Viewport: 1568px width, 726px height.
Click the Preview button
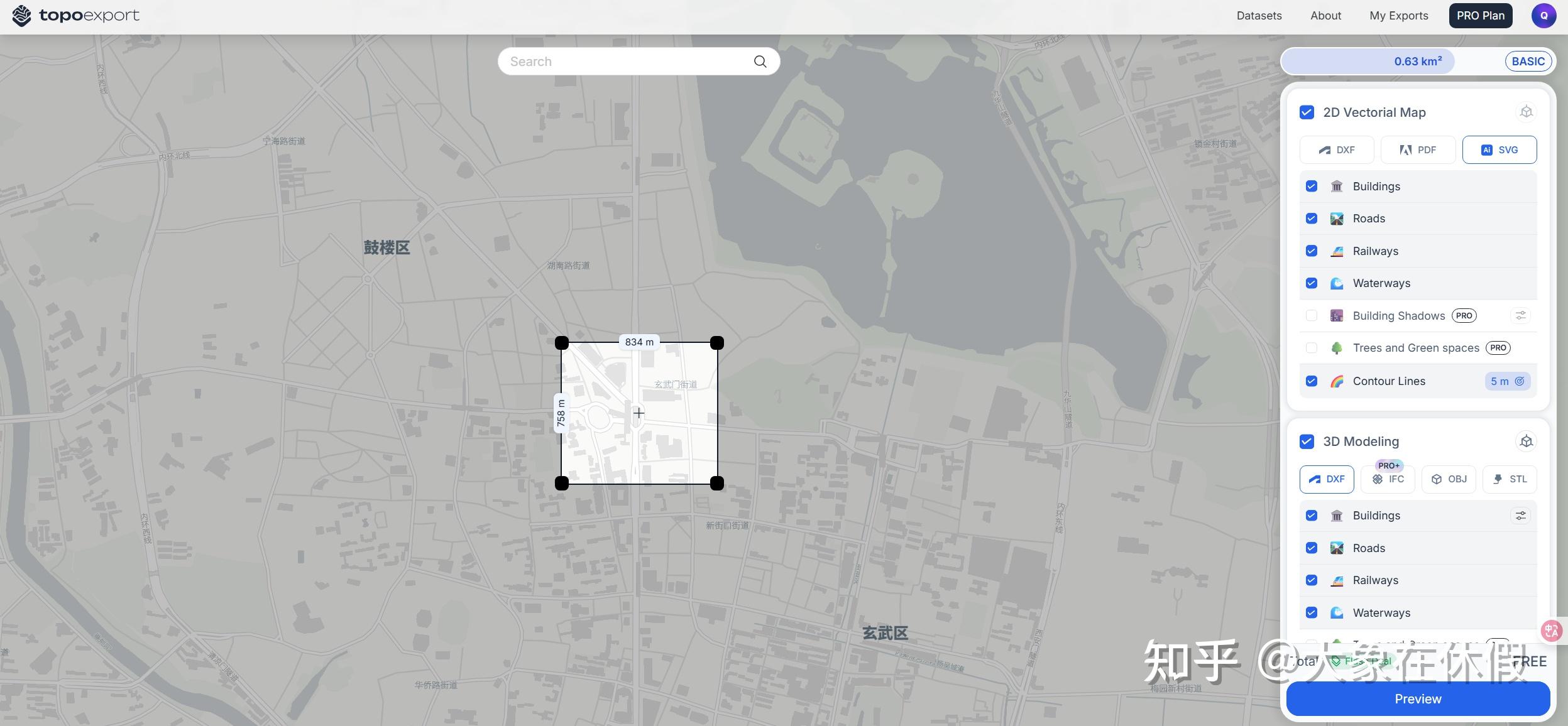[x=1418, y=699]
